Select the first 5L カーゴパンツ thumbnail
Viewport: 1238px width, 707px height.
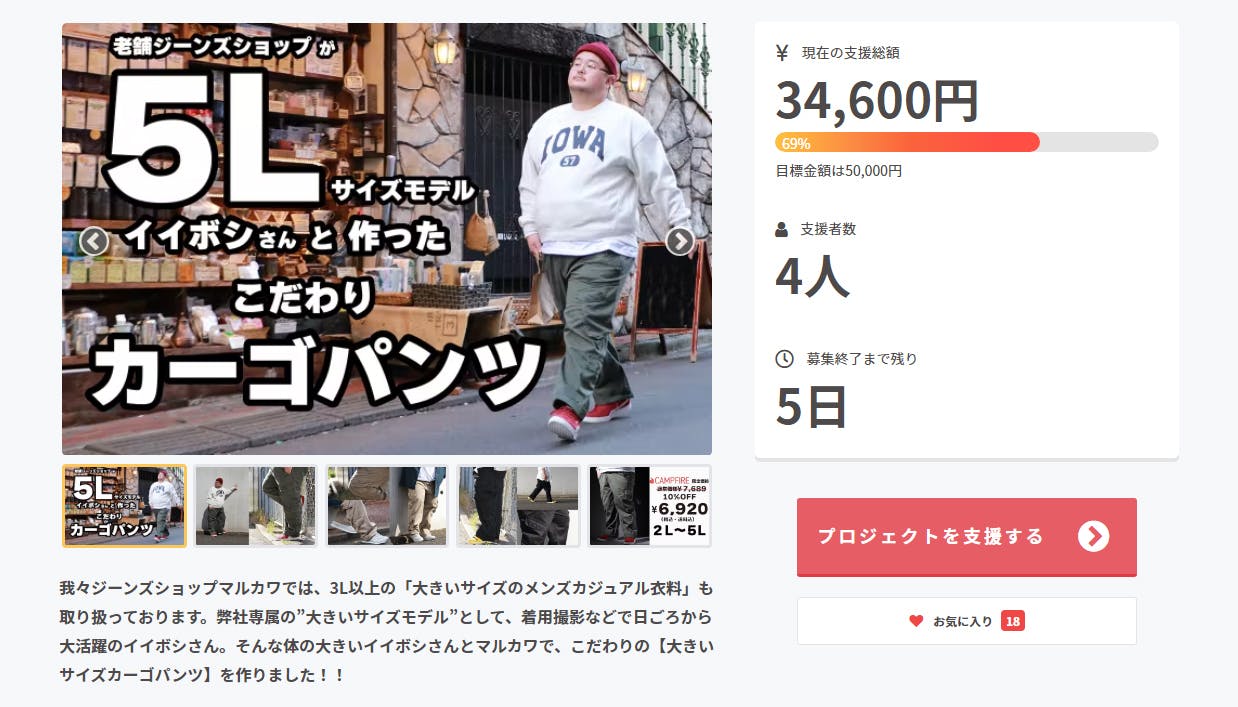click(x=124, y=506)
